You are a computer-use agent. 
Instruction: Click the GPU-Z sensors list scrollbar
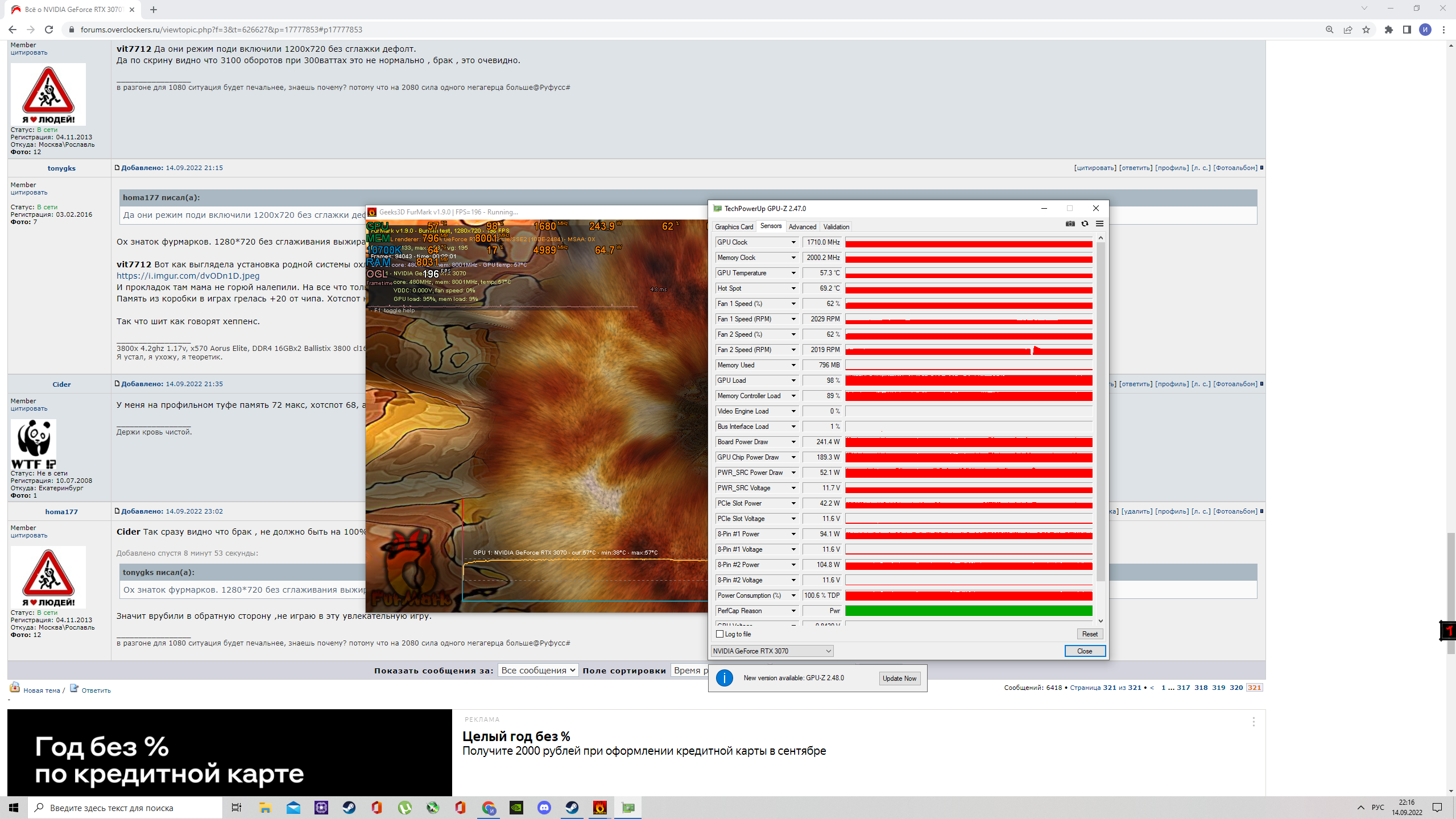point(1101,409)
